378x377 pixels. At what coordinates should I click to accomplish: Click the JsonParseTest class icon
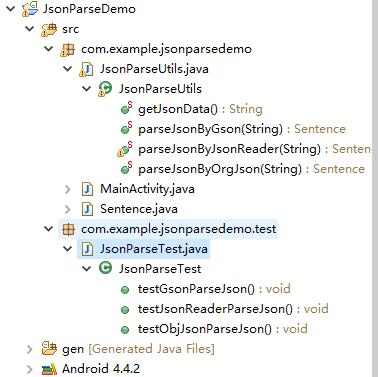[x=106, y=268]
